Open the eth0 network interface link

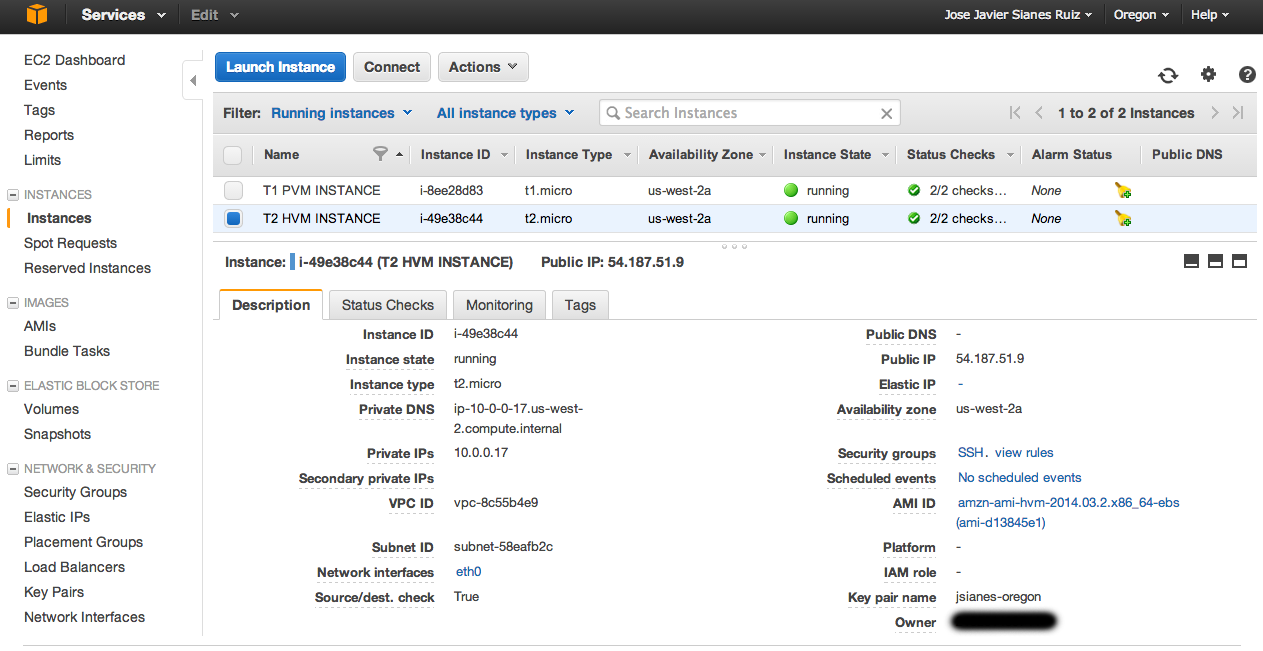468,572
